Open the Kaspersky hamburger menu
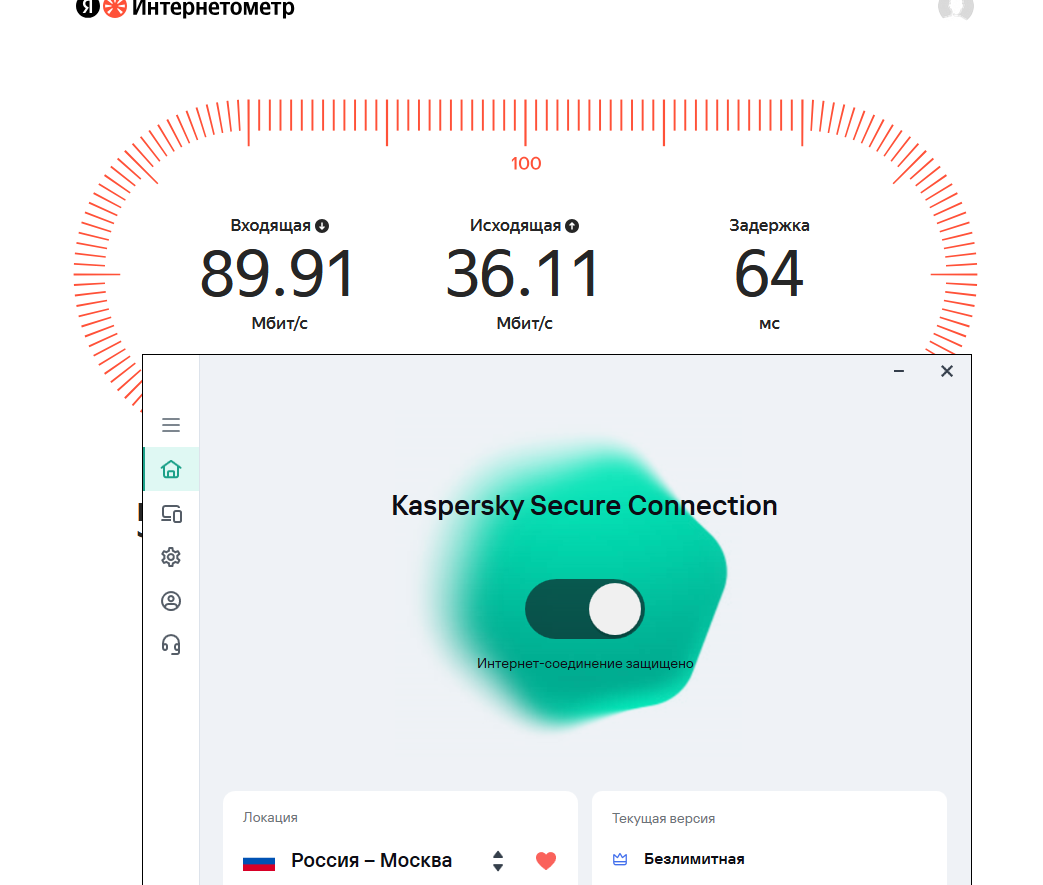Viewport: 1043px width, 885px height. 171,425
